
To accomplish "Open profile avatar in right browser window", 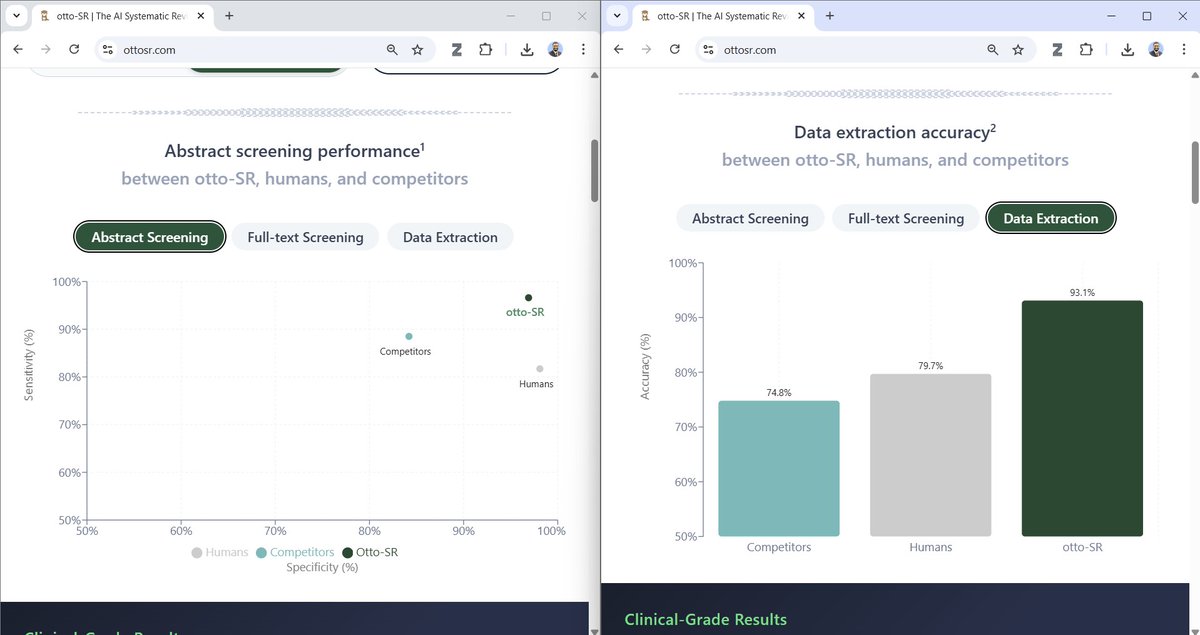I will 1155,50.
